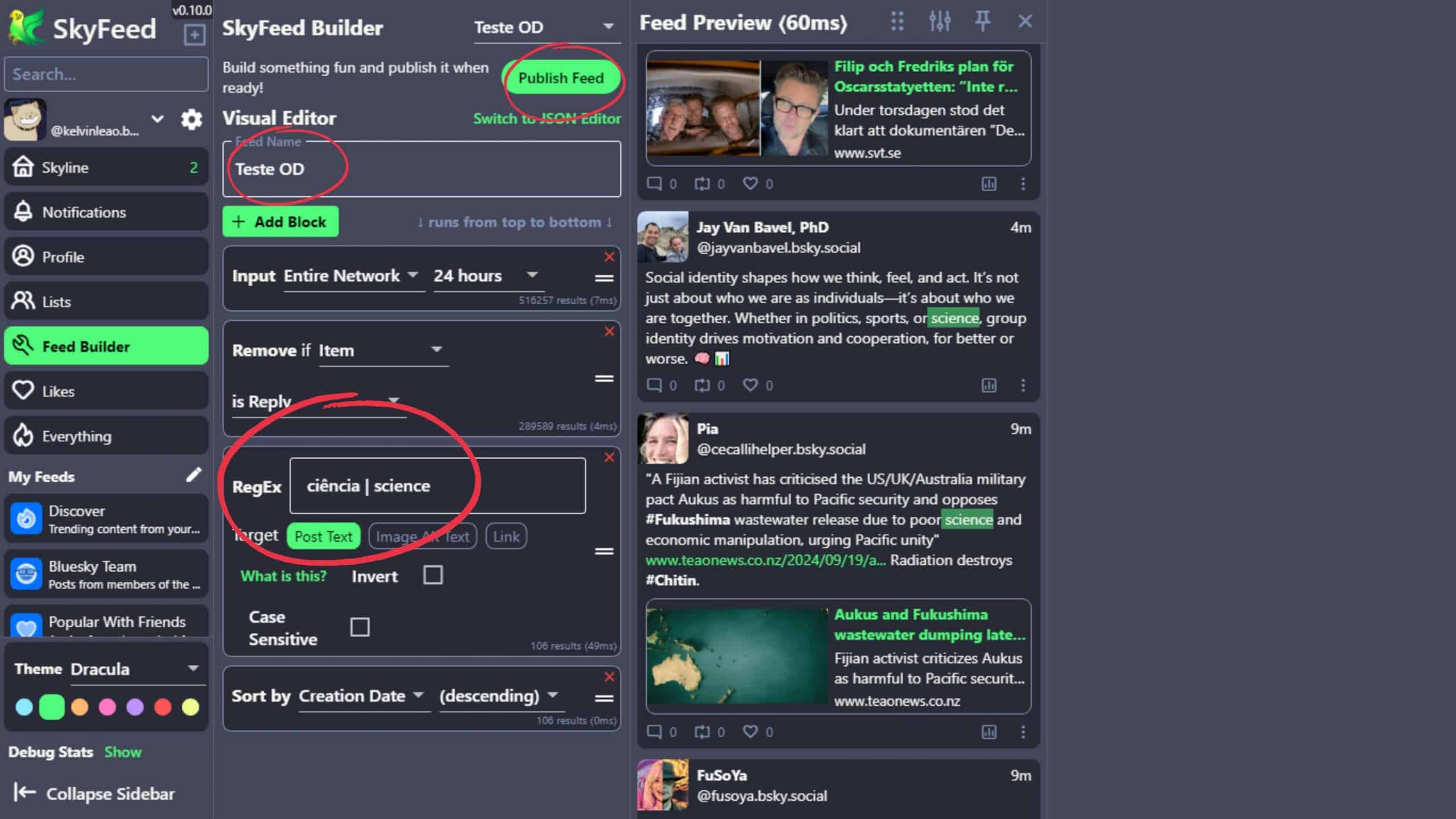Open the Remove if Item dropdown

383,350
